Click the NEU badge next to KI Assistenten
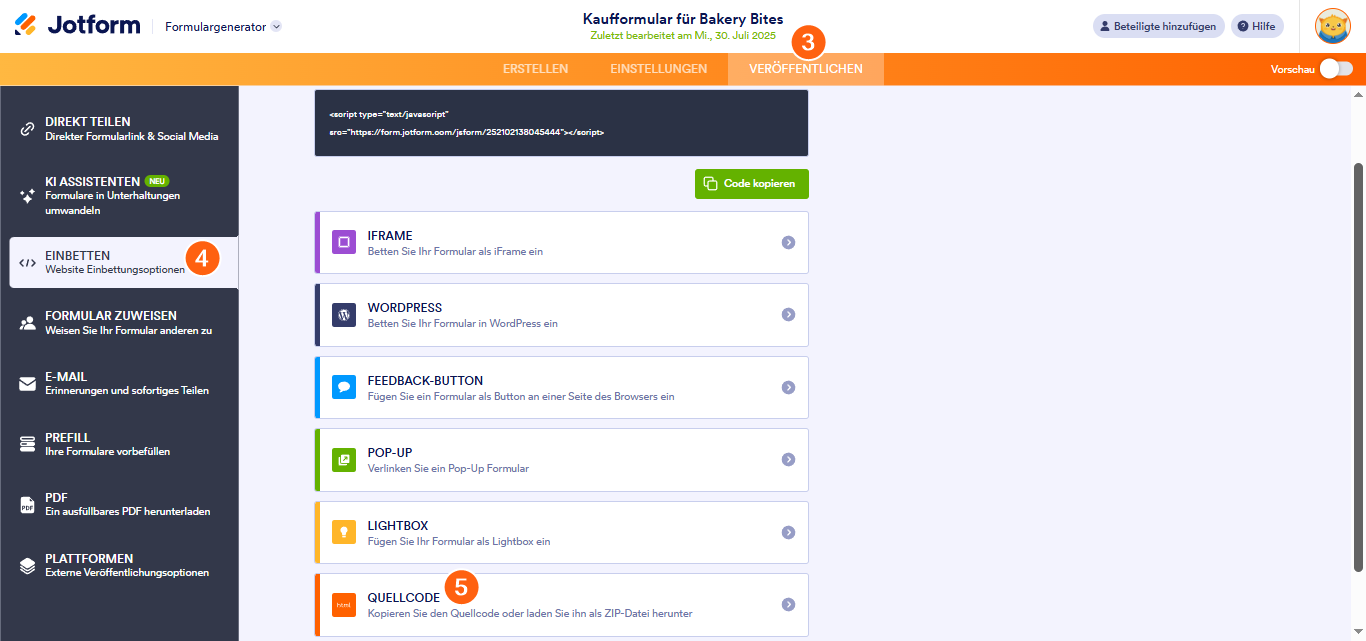This screenshot has height=641, width=1366. (x=157, y=181)
